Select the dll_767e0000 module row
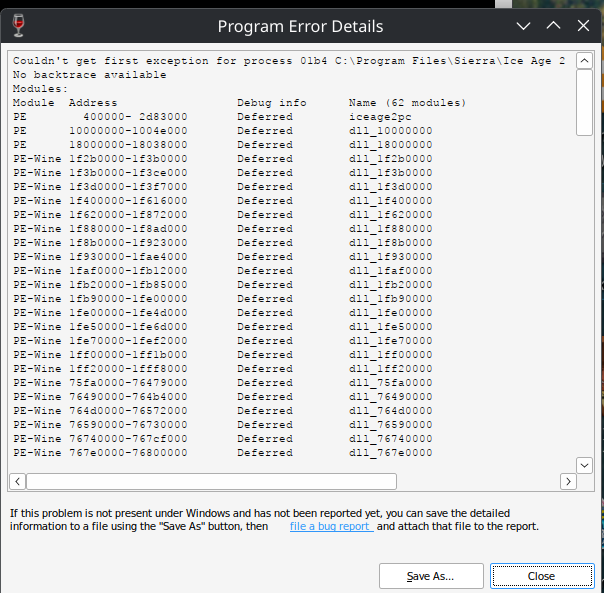Image resolution: width=604 pixels, height=593 pixels. coord(389,453)
